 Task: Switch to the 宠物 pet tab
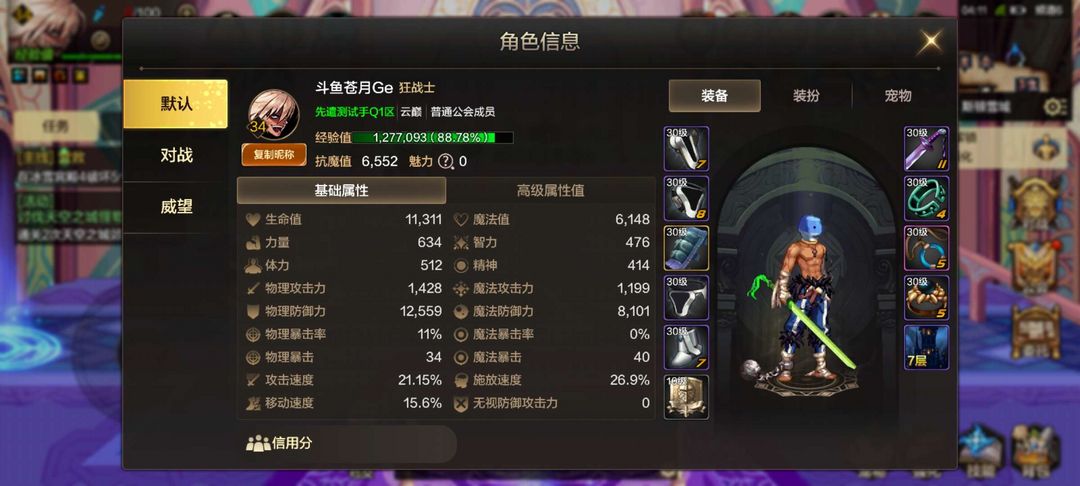[897, 96]
